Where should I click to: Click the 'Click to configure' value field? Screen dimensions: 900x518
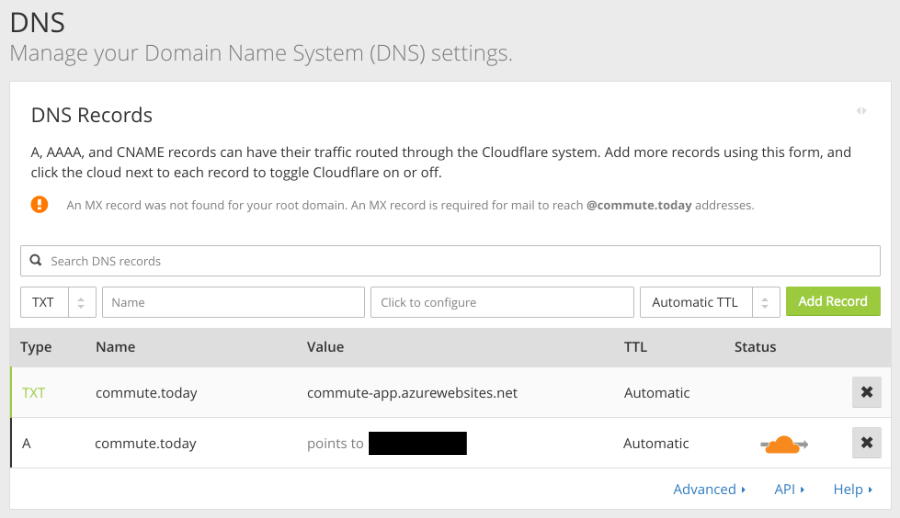pos(502,302)
